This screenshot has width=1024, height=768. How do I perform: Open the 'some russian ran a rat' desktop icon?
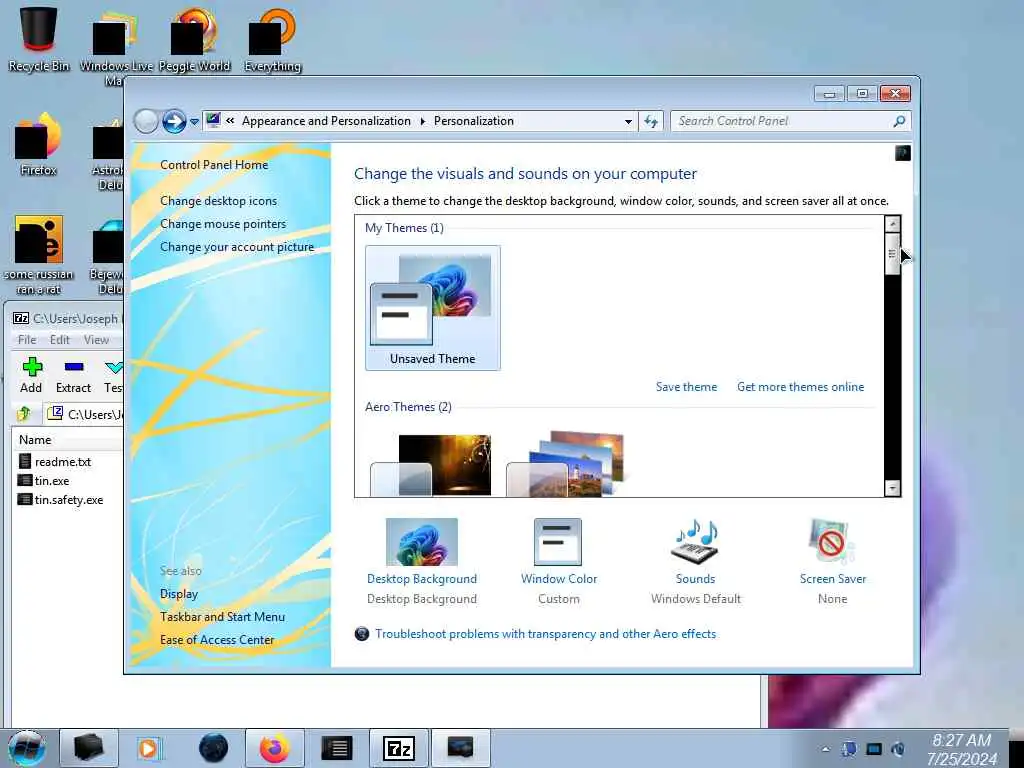[39, 255]
